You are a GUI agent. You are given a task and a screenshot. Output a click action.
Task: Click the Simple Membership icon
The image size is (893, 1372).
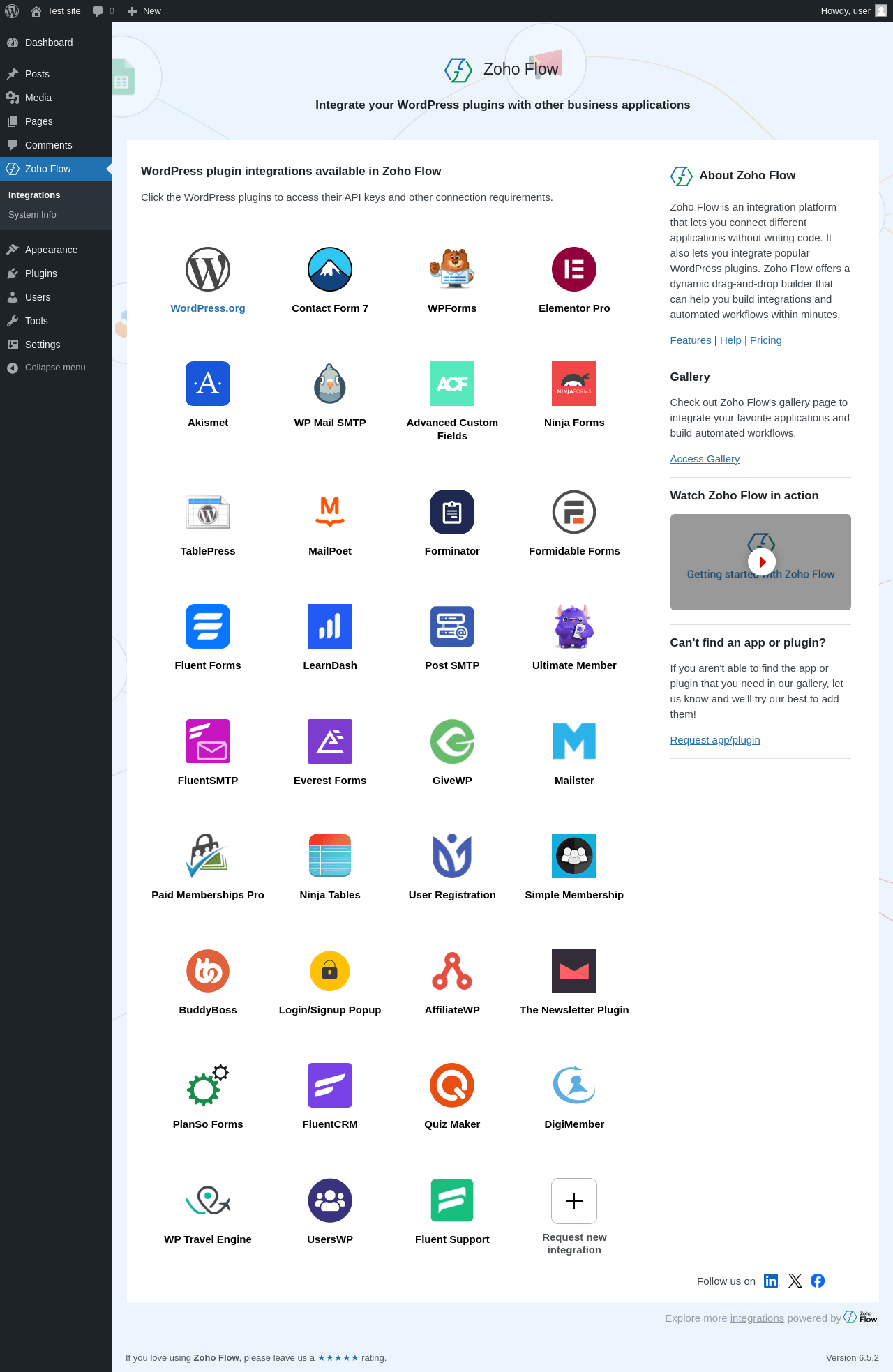pyautogui.click(x=574, y=856)
